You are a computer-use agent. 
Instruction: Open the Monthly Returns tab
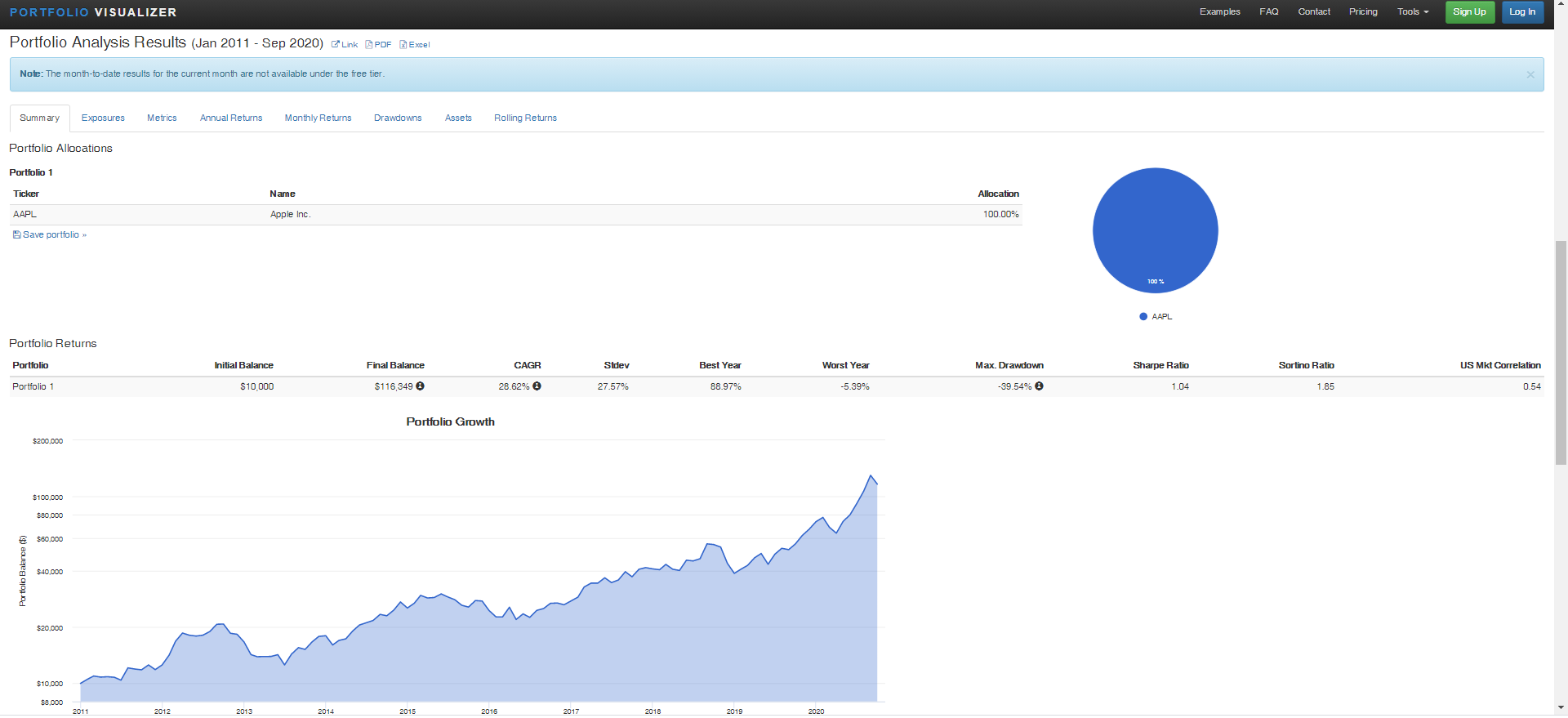click(318, 118)
